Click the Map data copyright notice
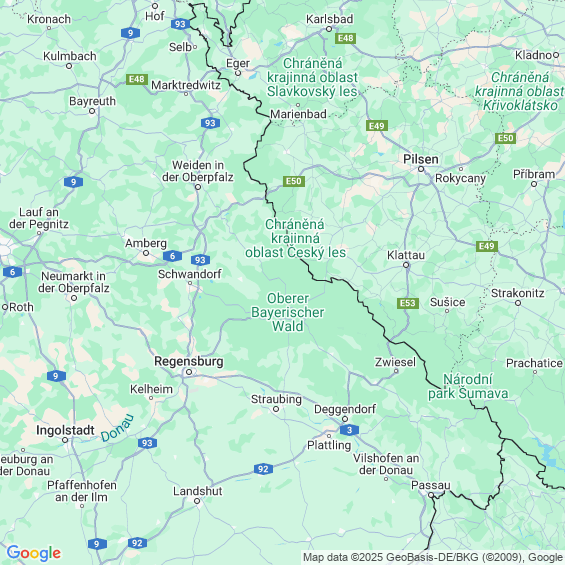565x565 pixels. [x=433, y=557]
